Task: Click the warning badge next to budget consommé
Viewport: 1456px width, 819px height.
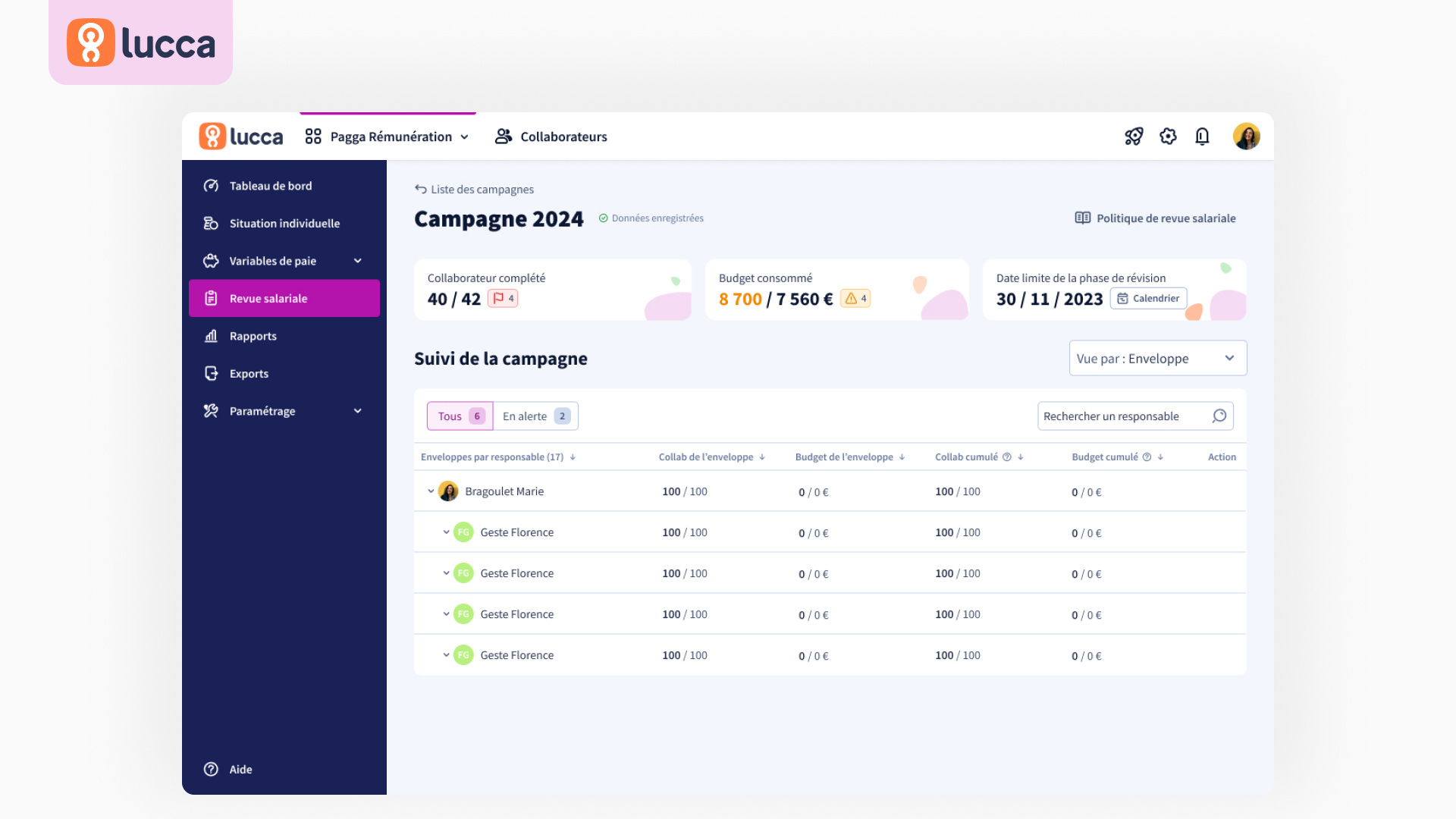Action: click(856, 298)
